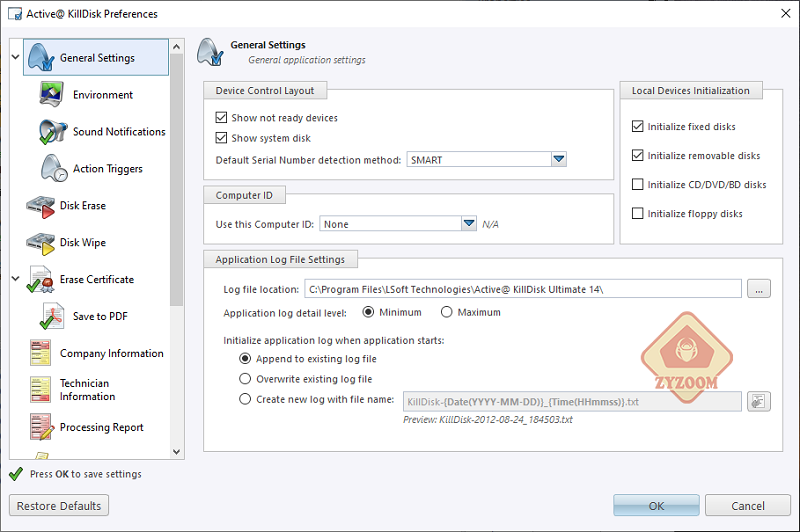Screen dimensions: 800x532
Task: Click the Action Triggers clock icon
Action: point(54,168)
